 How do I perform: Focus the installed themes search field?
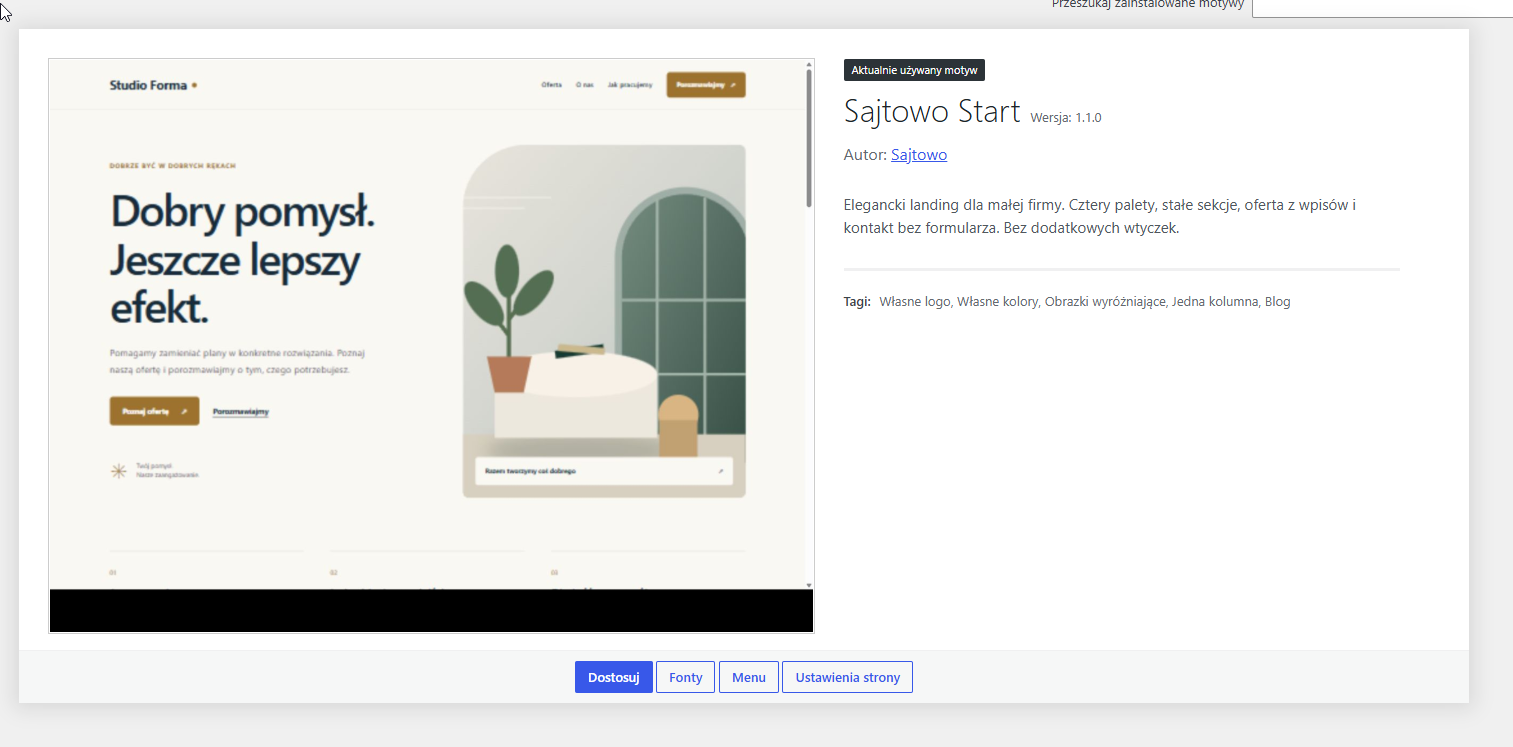click(x=1382, y=6)
